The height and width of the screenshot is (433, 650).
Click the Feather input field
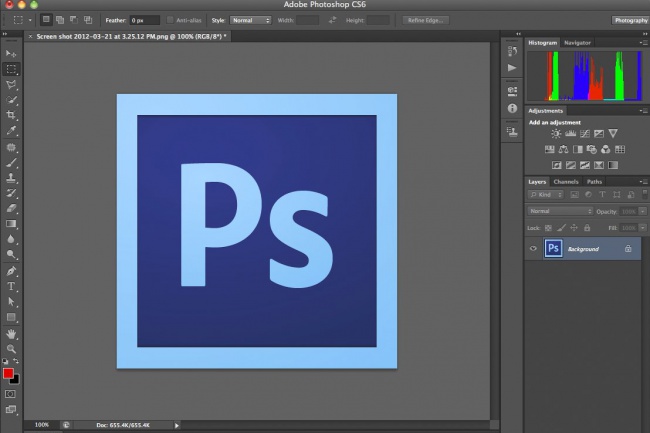pyautogui.click(x=144, y=20)
